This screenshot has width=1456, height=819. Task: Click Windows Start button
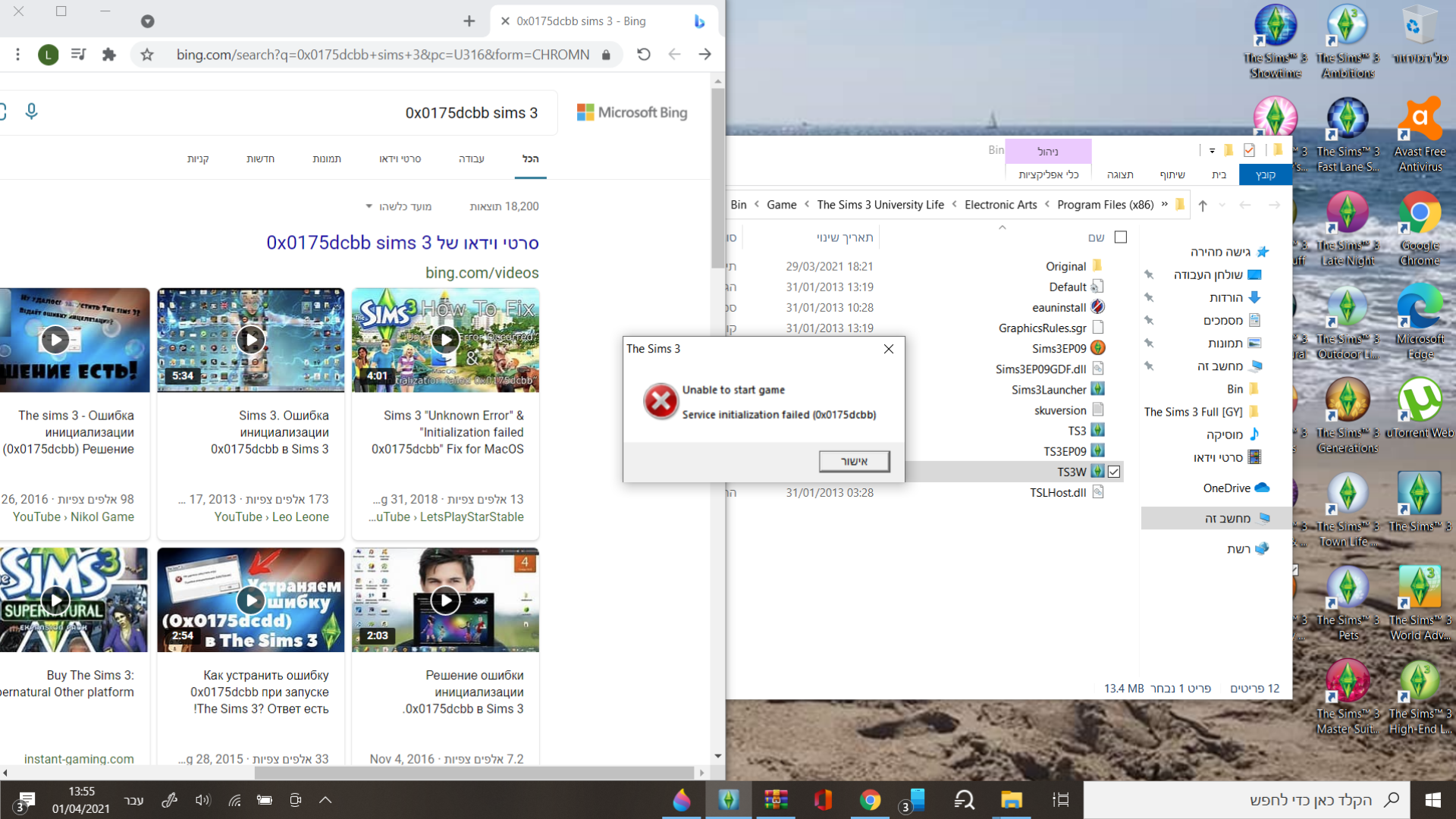[1432, 799]
